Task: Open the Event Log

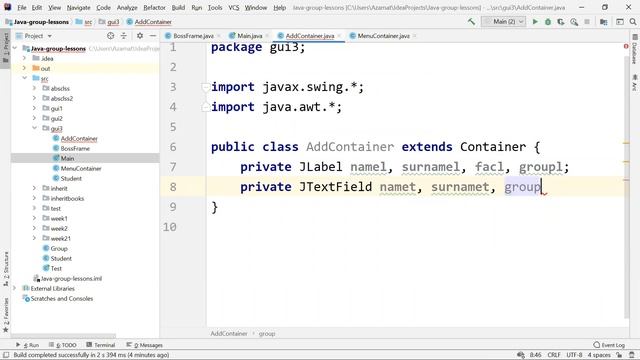Action: point(609,345)
